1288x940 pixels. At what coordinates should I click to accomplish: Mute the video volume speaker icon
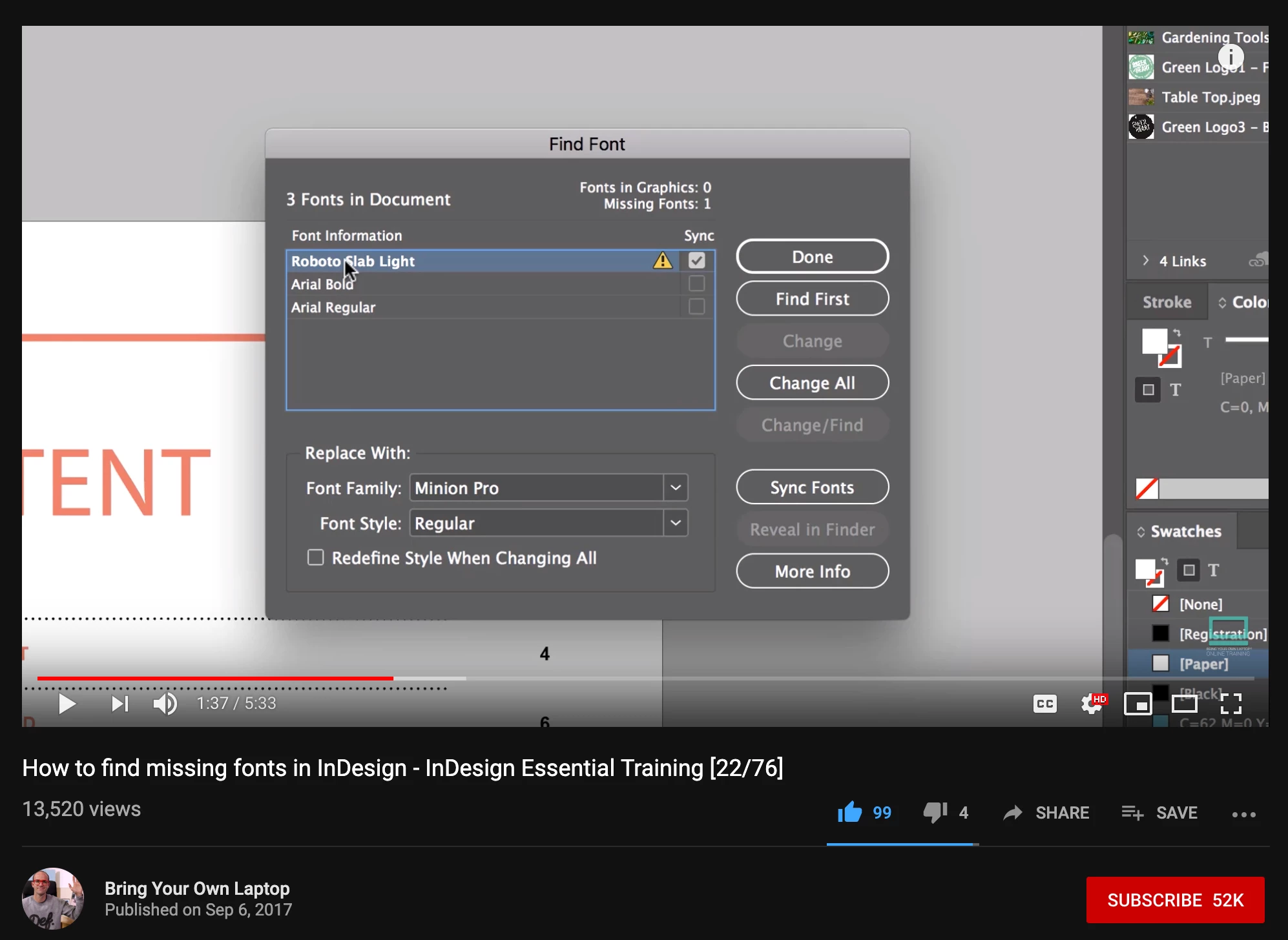165,704
